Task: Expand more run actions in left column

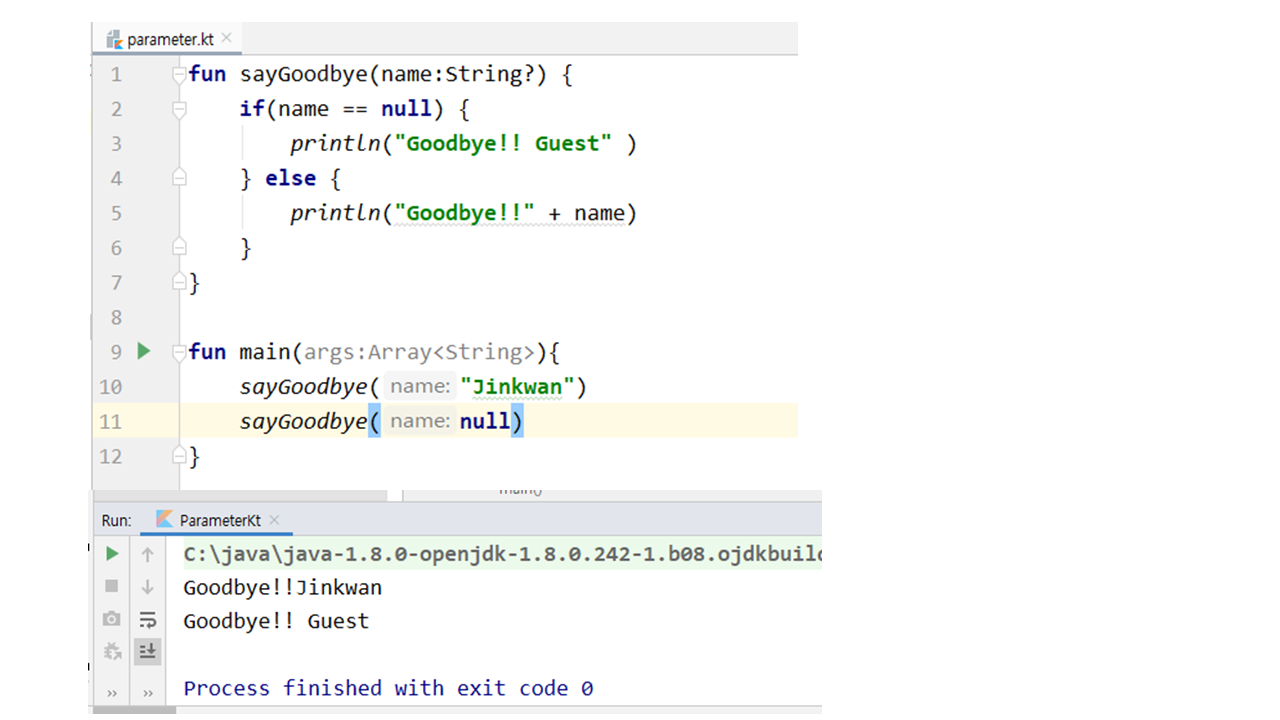Action: pyautogui.click(x=112, y=693)
